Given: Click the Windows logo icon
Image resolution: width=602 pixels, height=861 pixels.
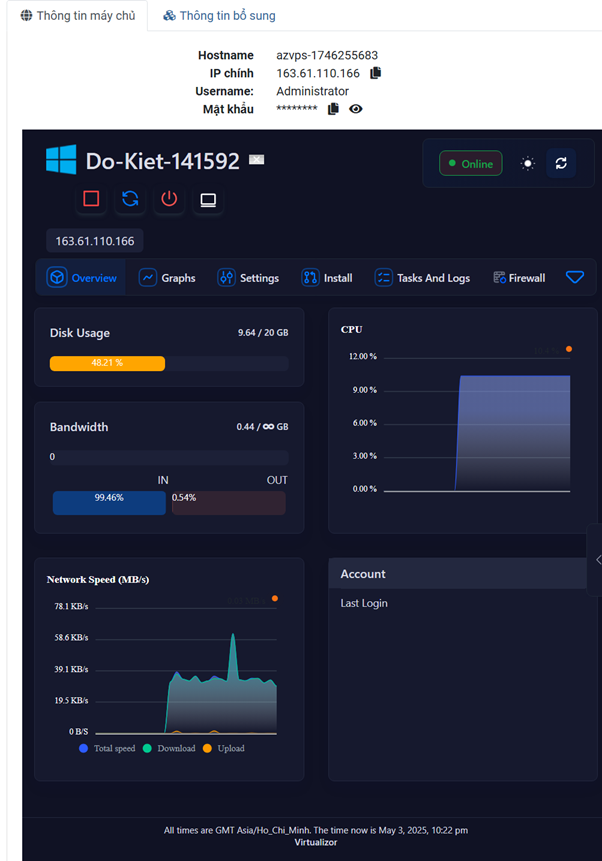Looking at the screenshot, I should click(x=61, y=160).
